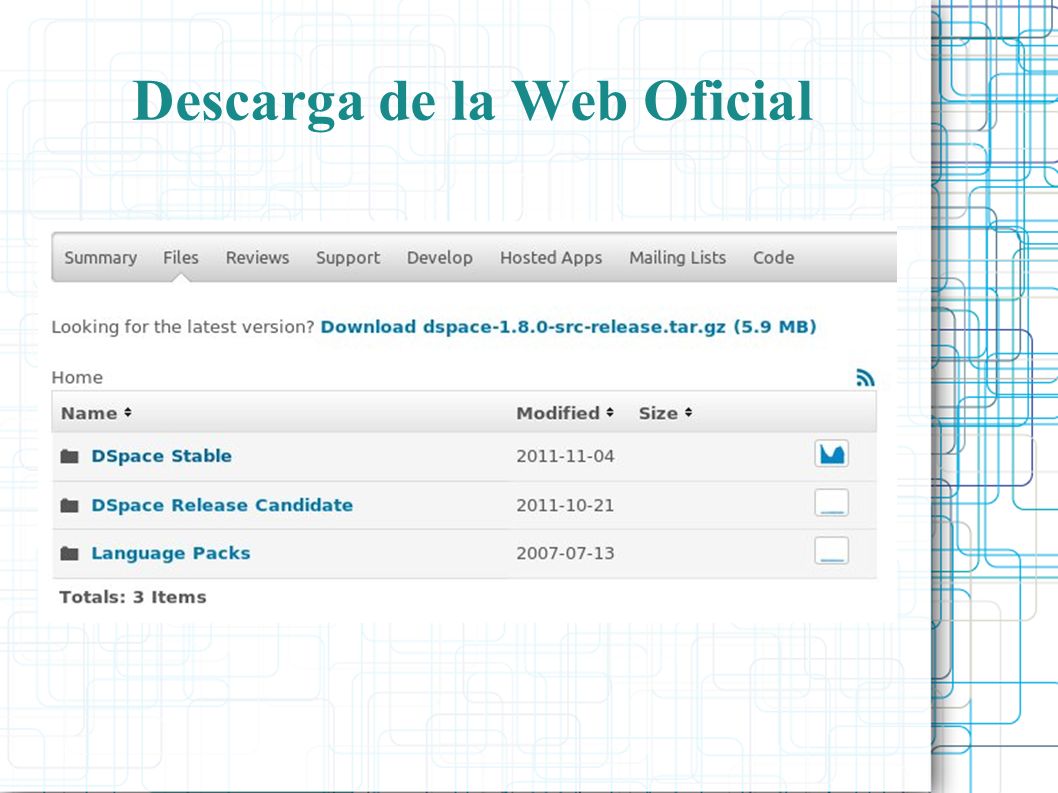
Task: Switch to the Summary tab
Action: click(101, 258)
